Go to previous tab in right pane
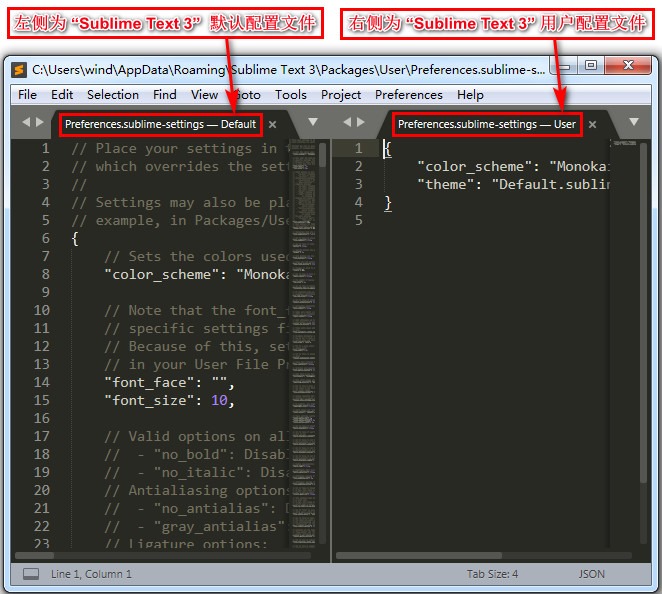662x594 pixels. (x=347, y=122)
